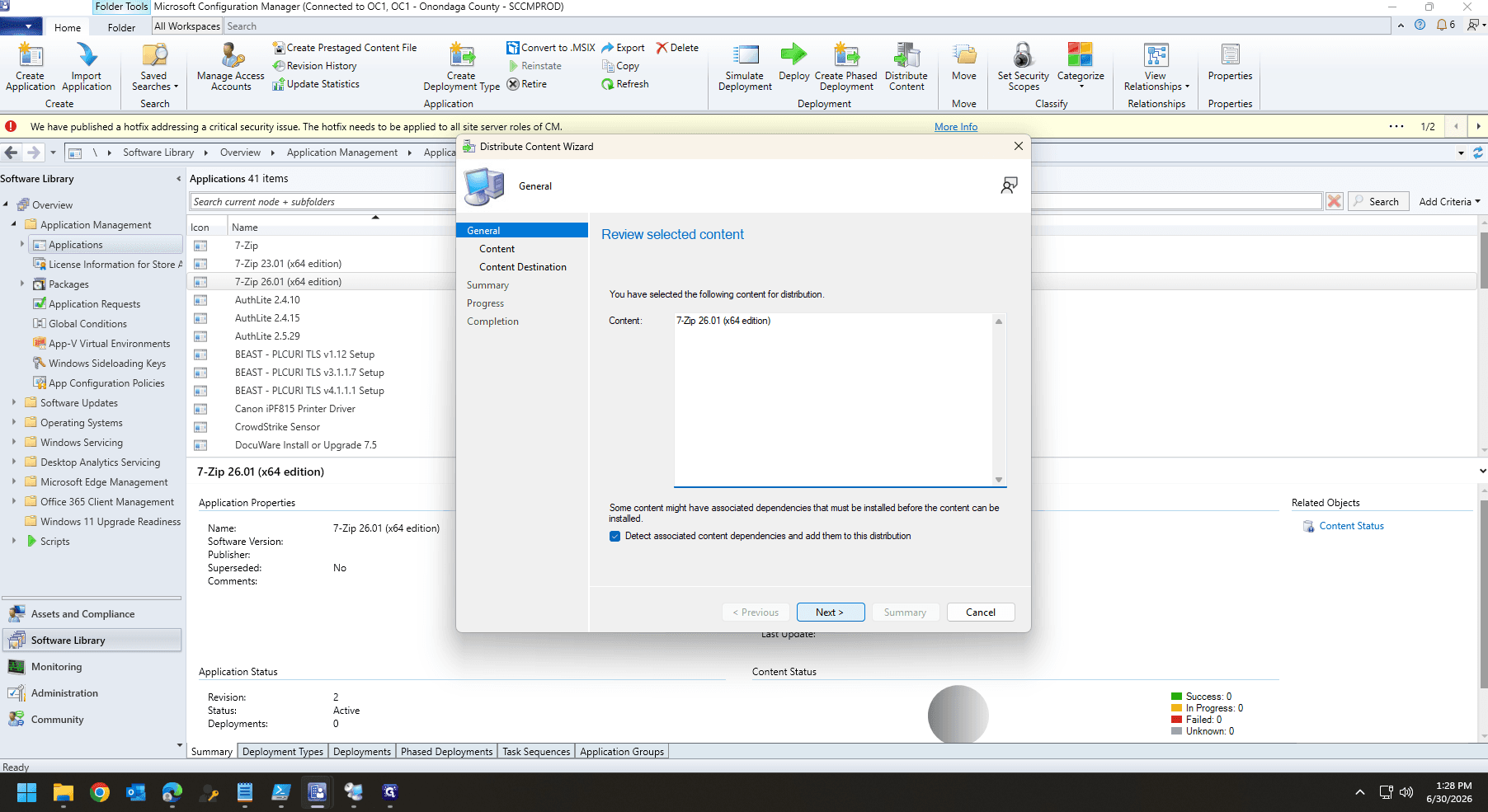The height and width of the screenshot is (812, 1488).
Task: Collapse the Application Management node
Action: point(14,224)
